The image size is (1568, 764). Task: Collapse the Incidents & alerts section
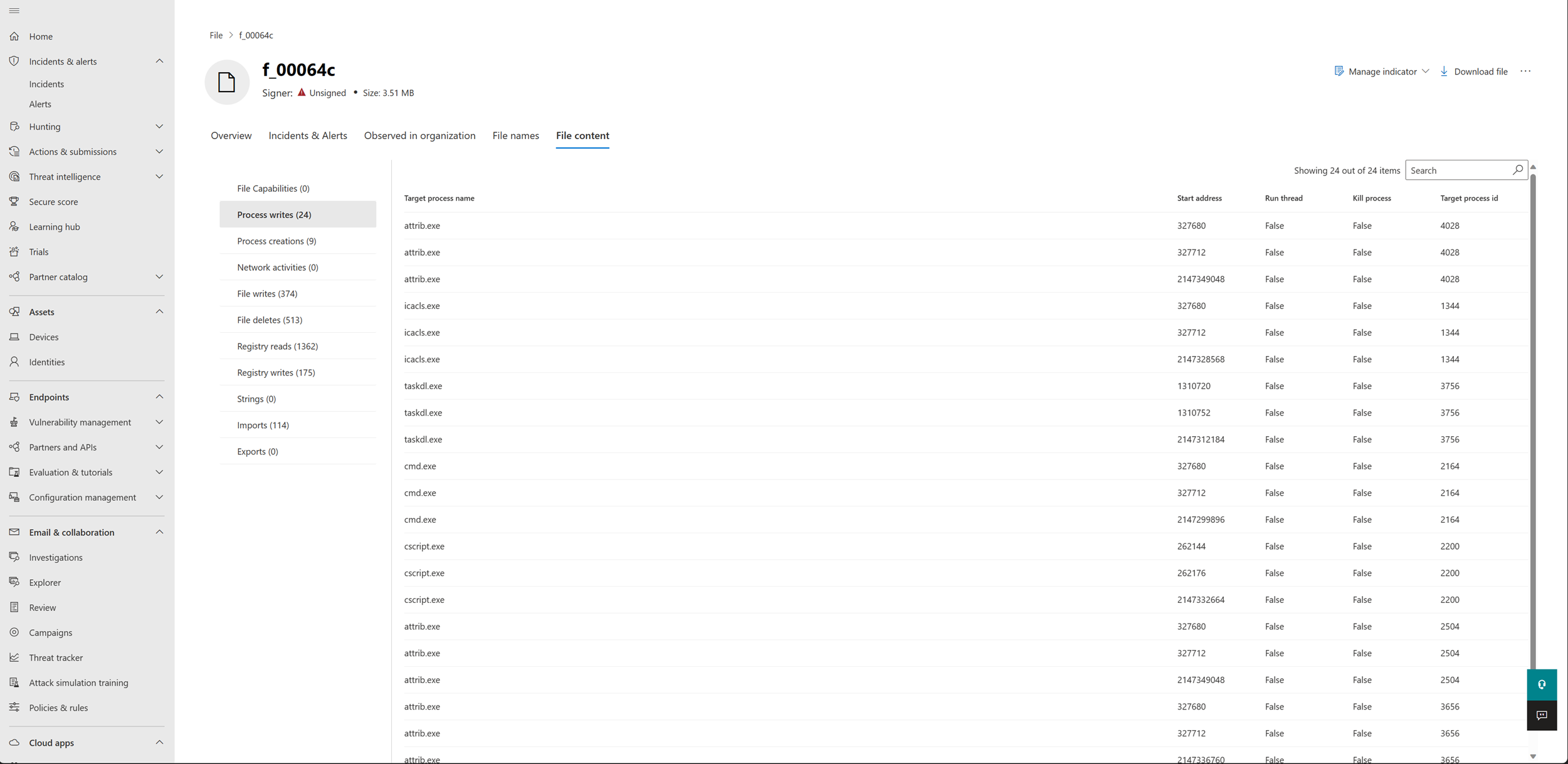pyautogui.click(x=159, y=61)
